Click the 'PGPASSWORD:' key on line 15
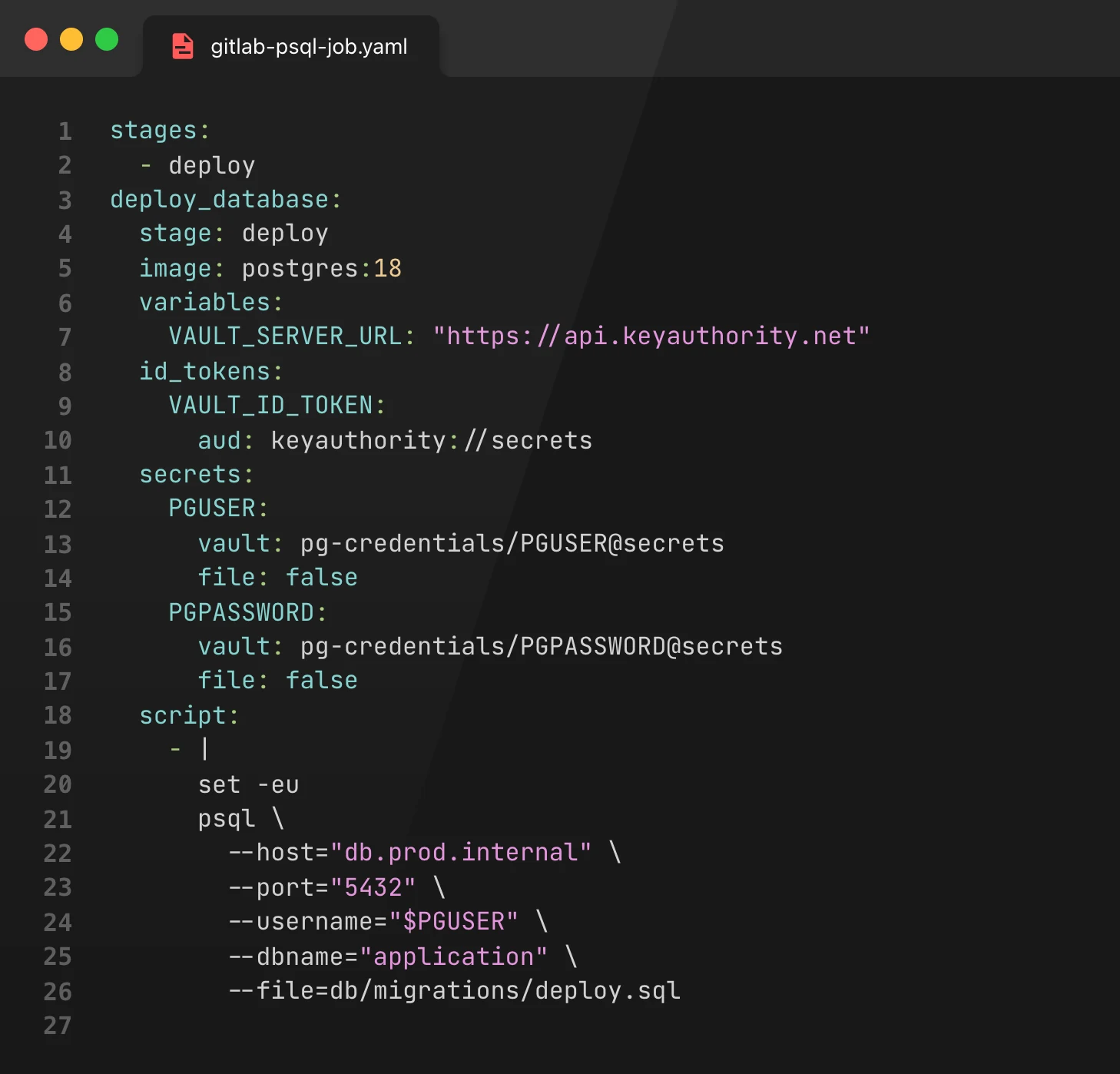The height and width of the screenshot is (1074, 1120). [x=248, y=612]
